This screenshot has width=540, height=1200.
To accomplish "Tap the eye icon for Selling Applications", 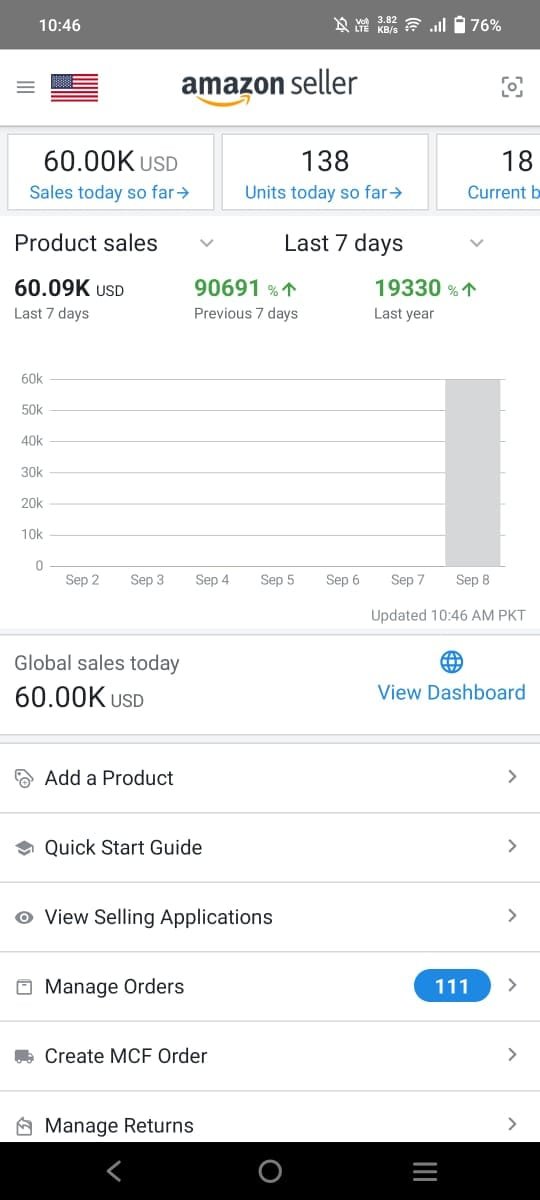I will (x=25, y=918).
